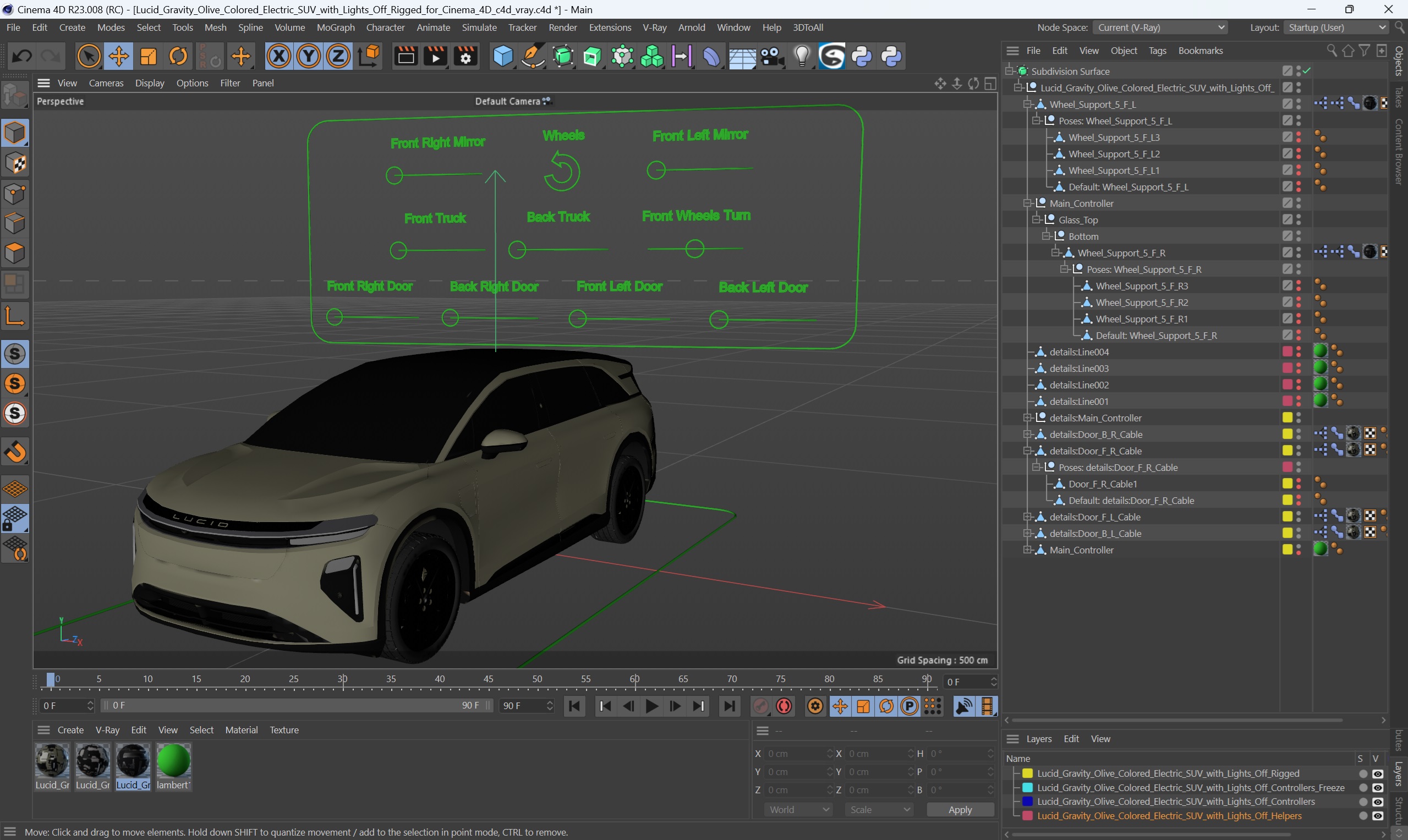This screenshot has height=840, width=1408.
Task: Open the Material Manager Texture menu
Action: pos(284,729)
